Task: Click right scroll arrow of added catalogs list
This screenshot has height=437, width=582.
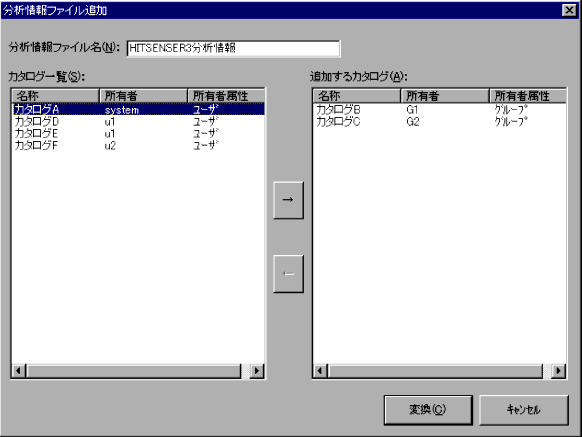Action: (559, 371)
